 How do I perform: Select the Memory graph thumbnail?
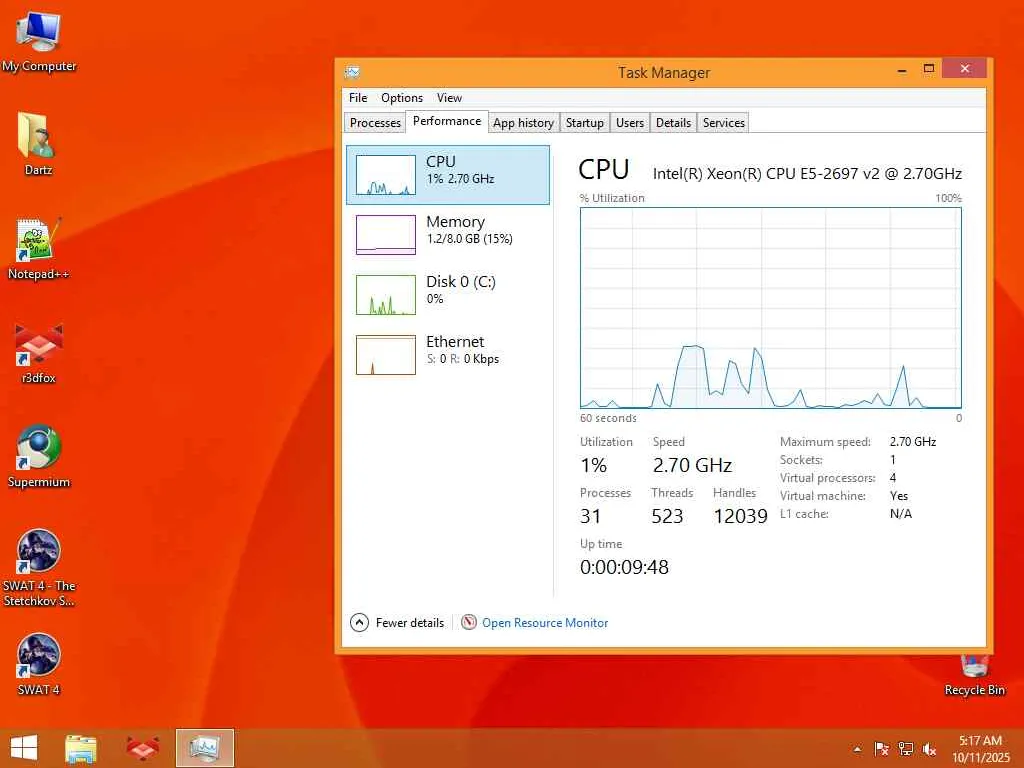[386, 234]
